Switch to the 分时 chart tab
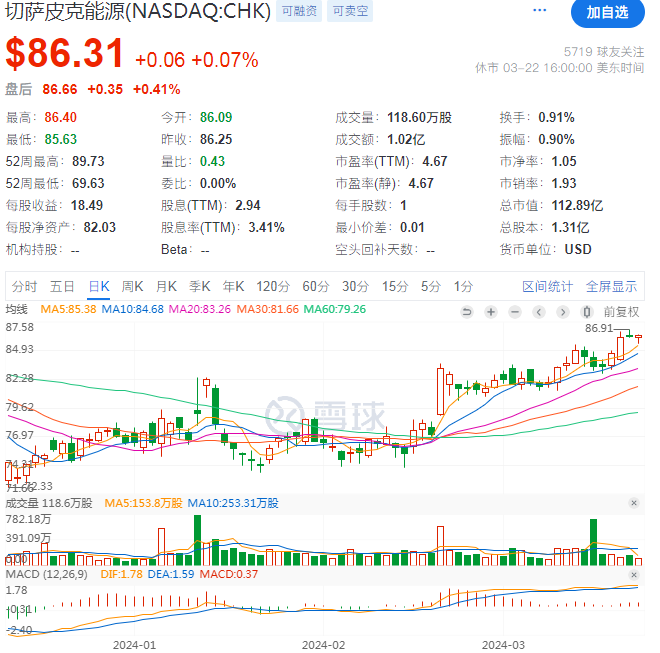This screenshot has width=660, height=653. click(24, 287)
